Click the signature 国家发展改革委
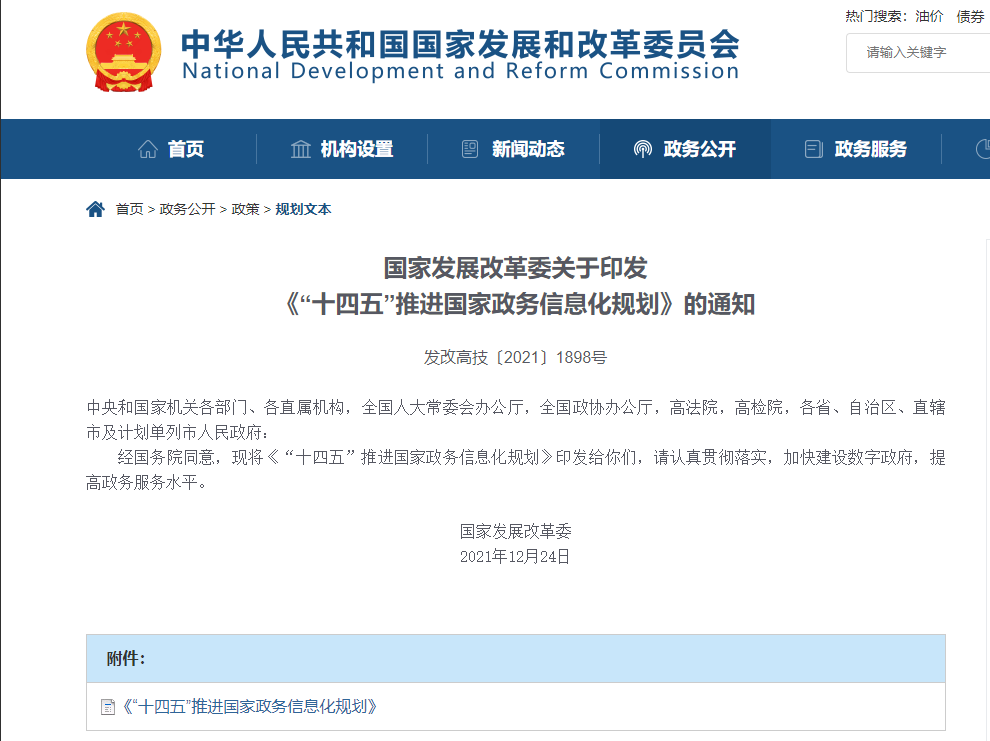The image size is (990, 741). (515, 531)
